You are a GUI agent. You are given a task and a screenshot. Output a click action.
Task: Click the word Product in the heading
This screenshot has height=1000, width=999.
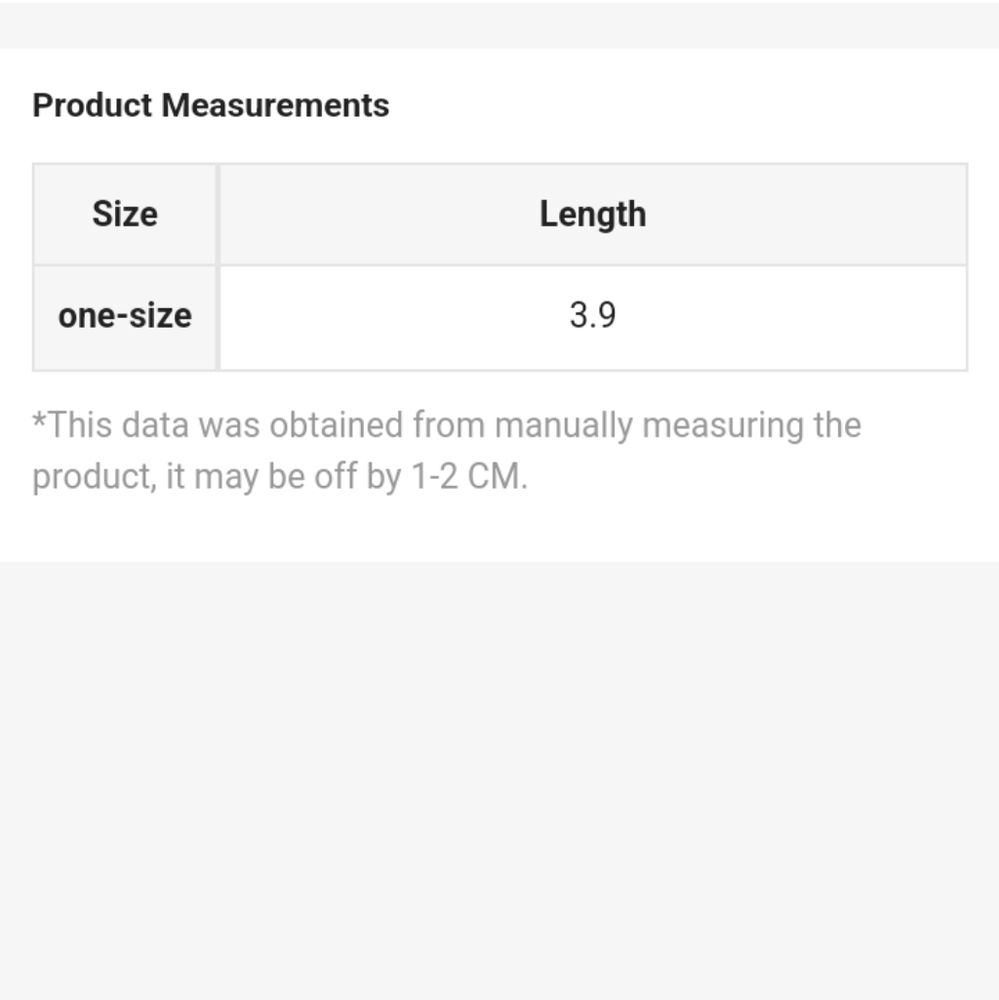[x=92, y=105]
